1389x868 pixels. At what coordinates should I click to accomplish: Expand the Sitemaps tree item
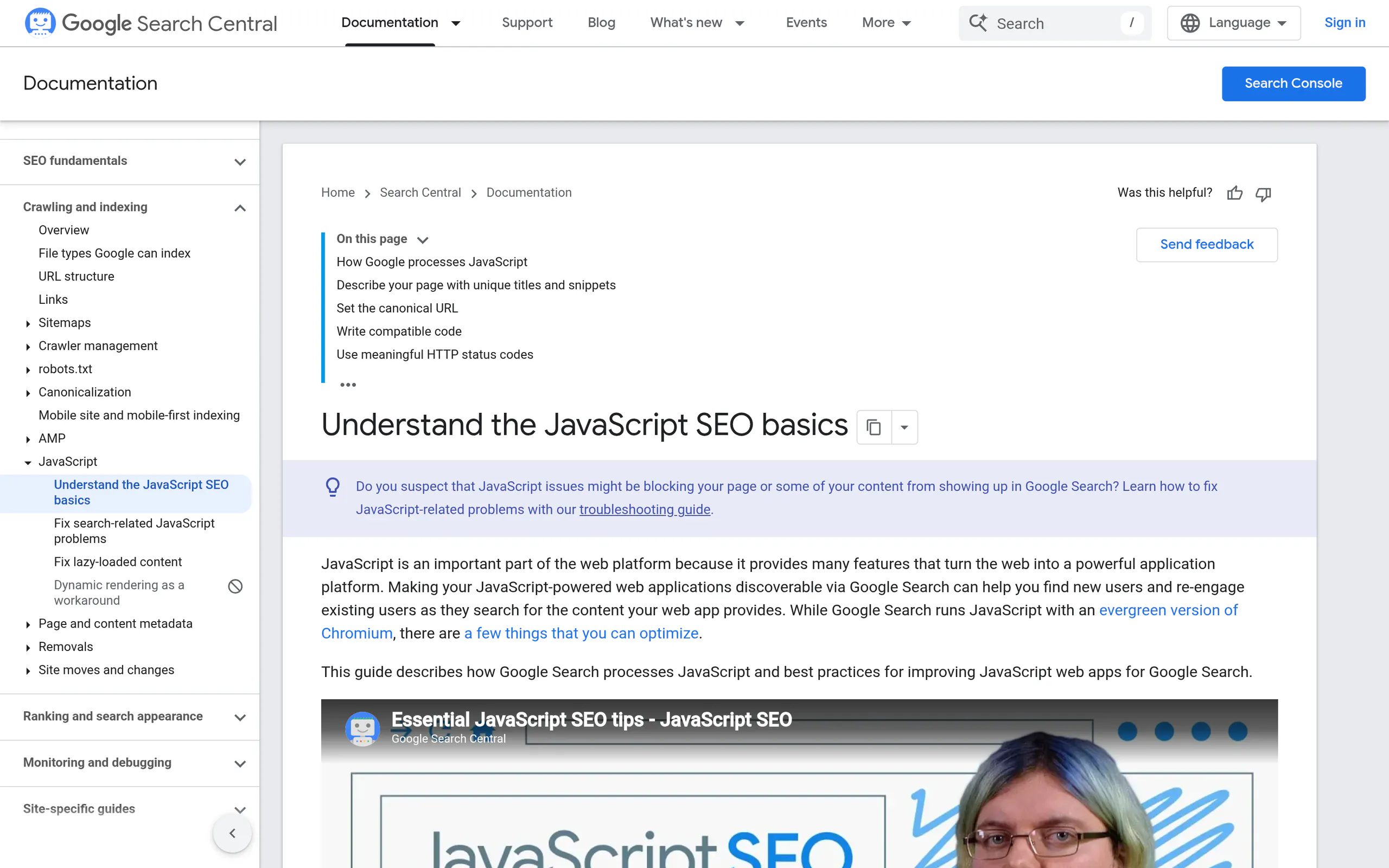point(28,324)
